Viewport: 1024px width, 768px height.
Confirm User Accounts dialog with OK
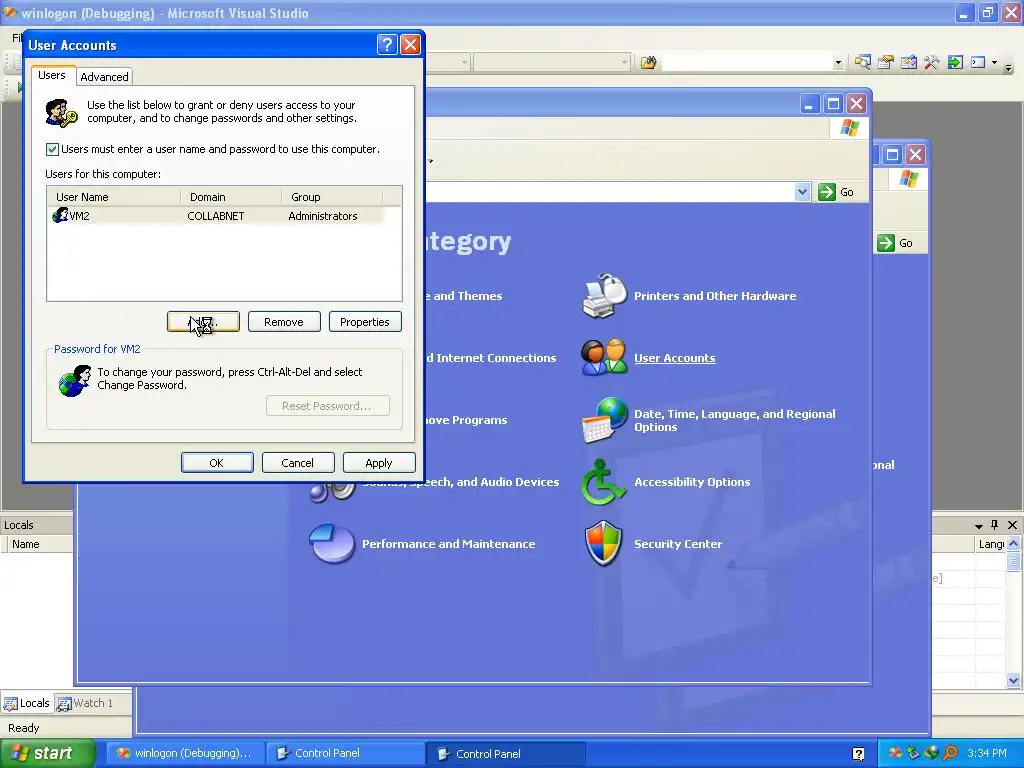[217, 463]
